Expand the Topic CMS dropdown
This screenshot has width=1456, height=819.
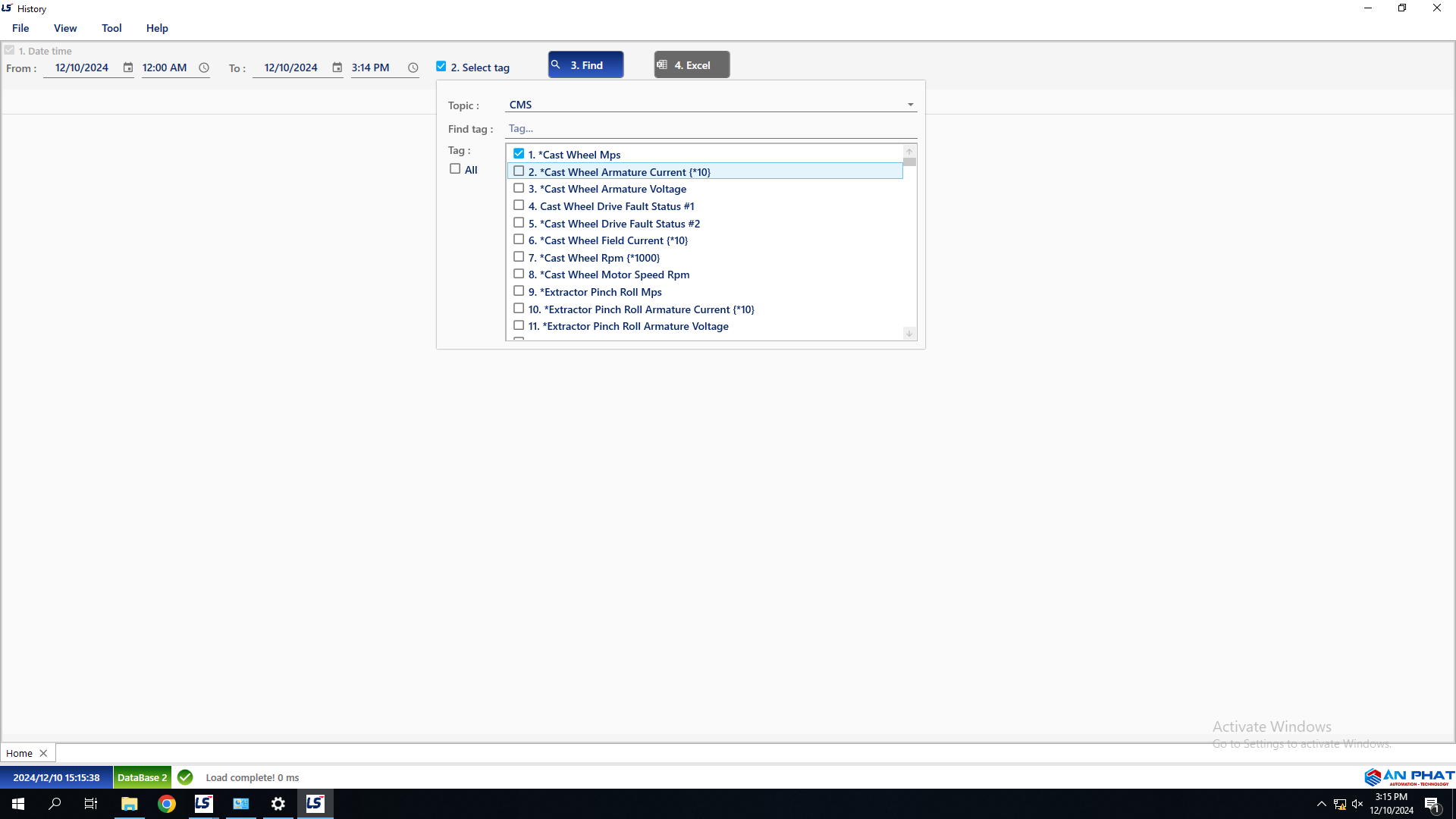point(910,105)
